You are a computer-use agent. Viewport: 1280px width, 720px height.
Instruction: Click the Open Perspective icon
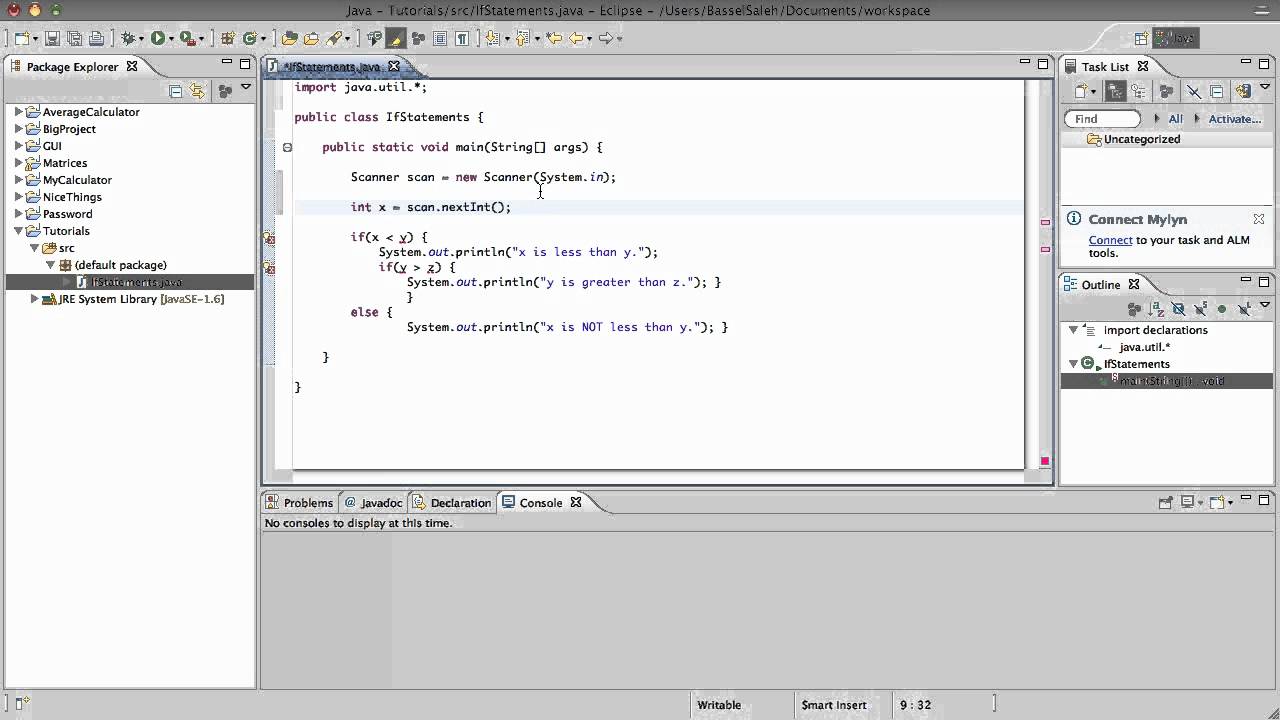pyautogui.click(x=1140, y=38)
